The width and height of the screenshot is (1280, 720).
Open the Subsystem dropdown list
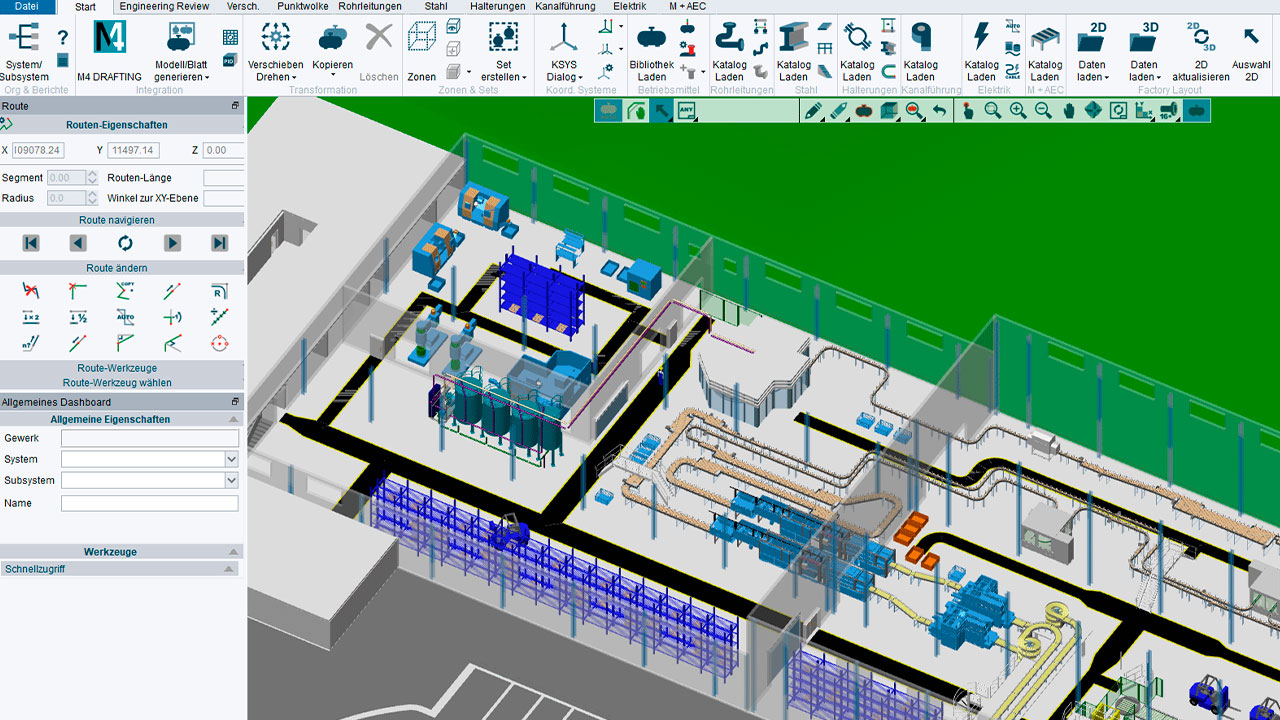[232, 480]
